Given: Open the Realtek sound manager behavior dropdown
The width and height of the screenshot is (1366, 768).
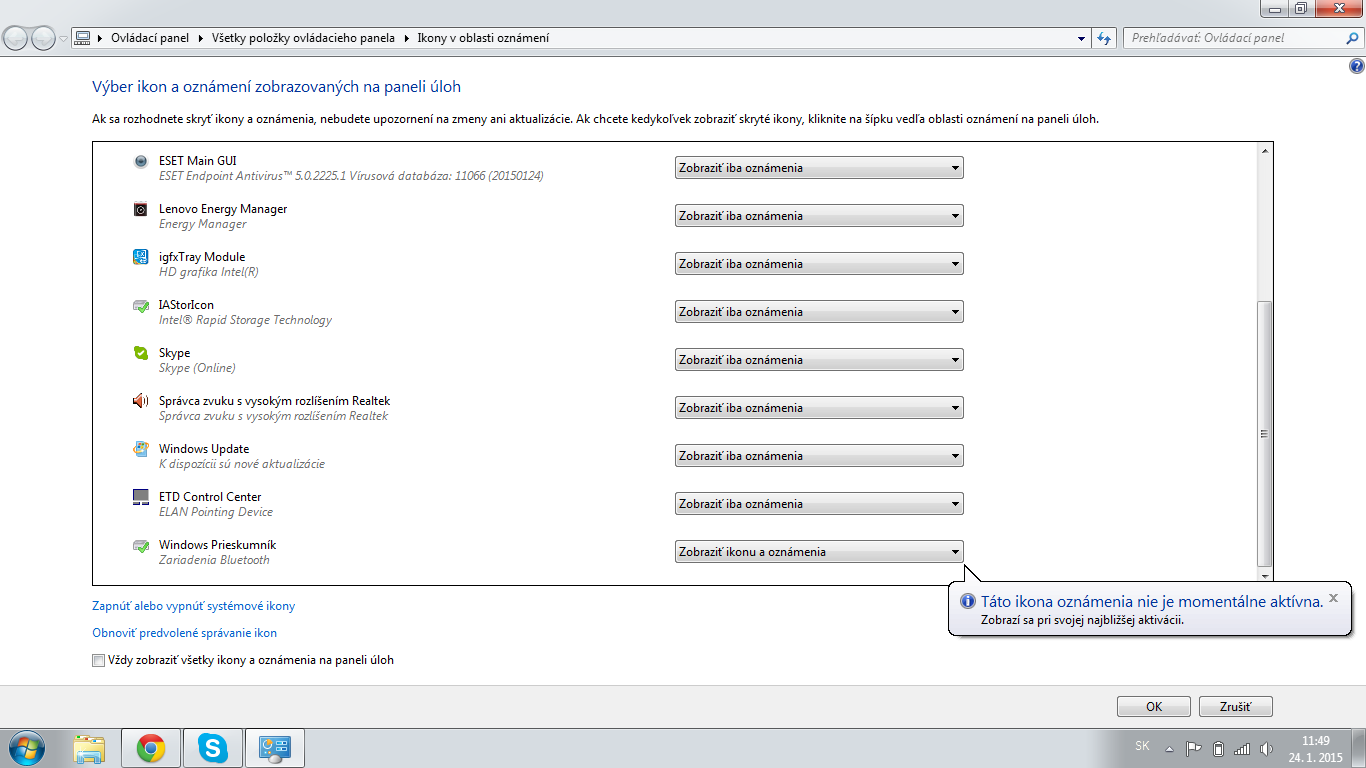Looking at the screenshot, I should [x=819, y=408].
